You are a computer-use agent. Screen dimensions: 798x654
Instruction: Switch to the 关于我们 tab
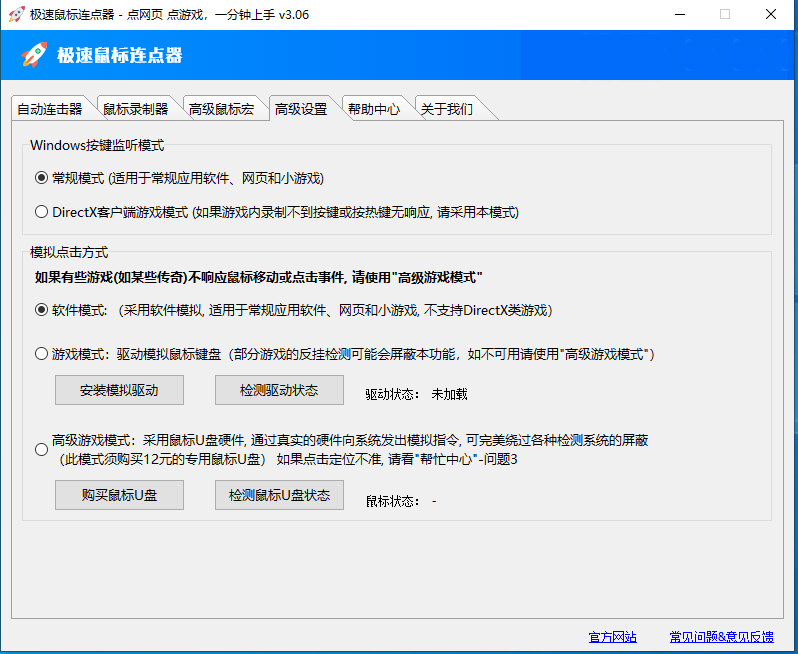(x=446, y=109)
